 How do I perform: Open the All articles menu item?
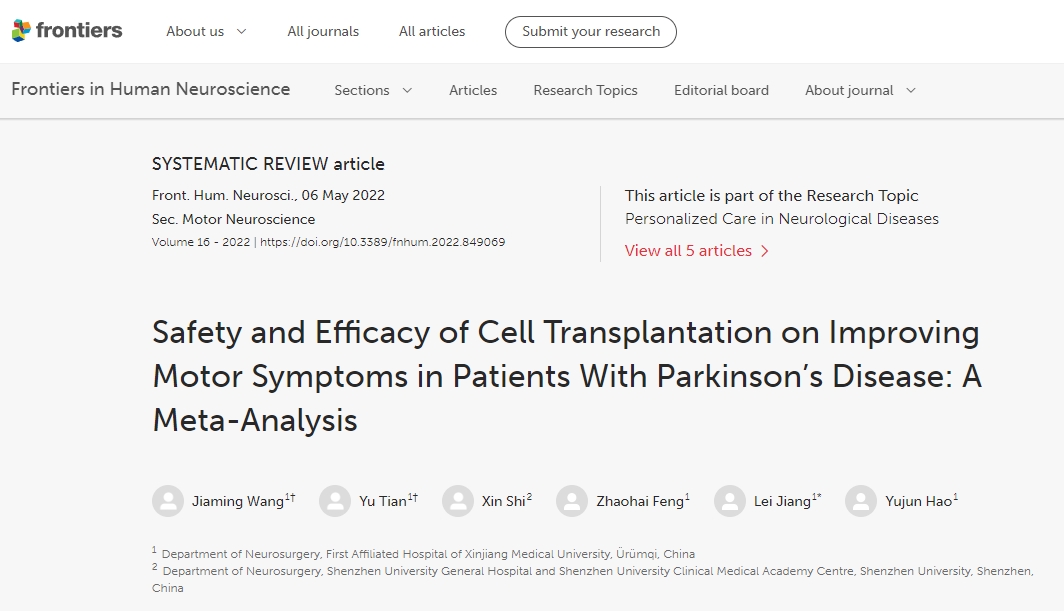click(432, 31)
